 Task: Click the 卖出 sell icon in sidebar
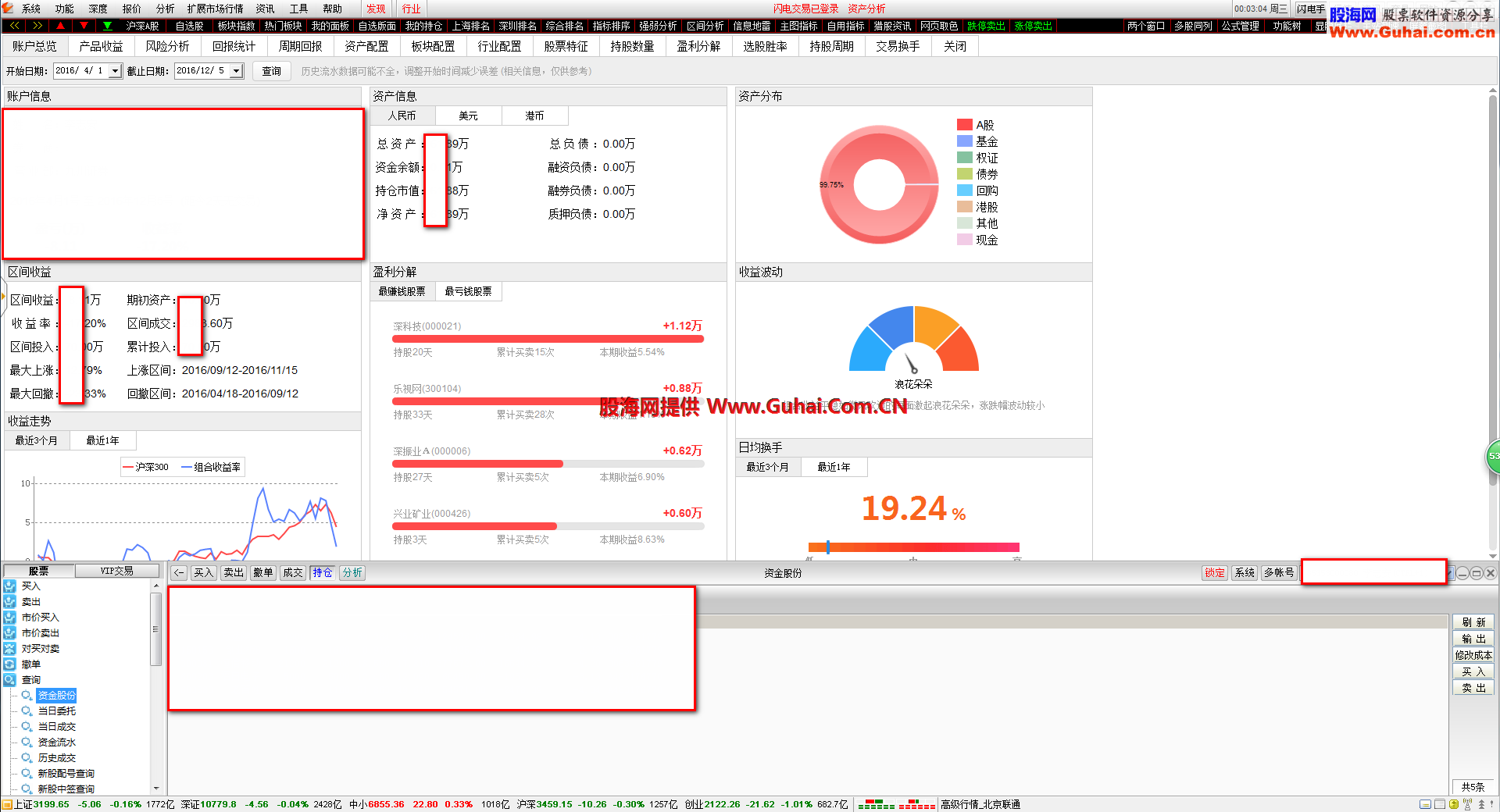point(9,602)
